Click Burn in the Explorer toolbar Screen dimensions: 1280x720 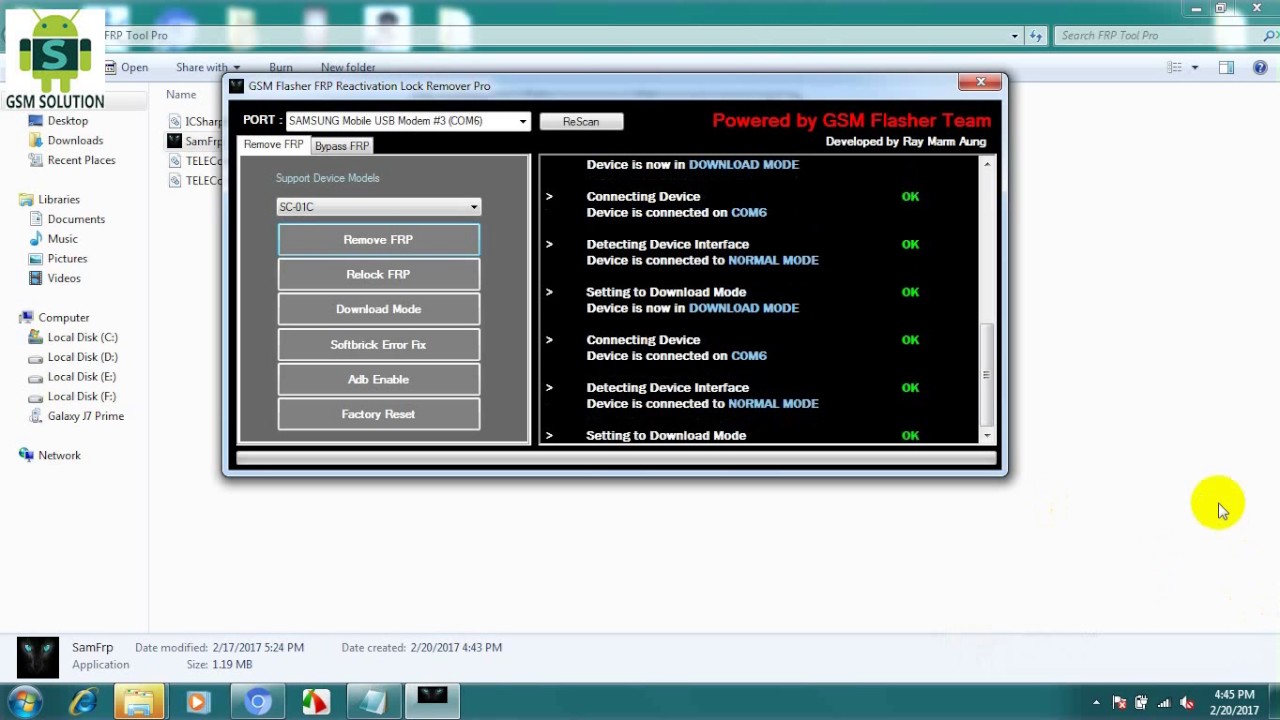click(x=280, y=68)
